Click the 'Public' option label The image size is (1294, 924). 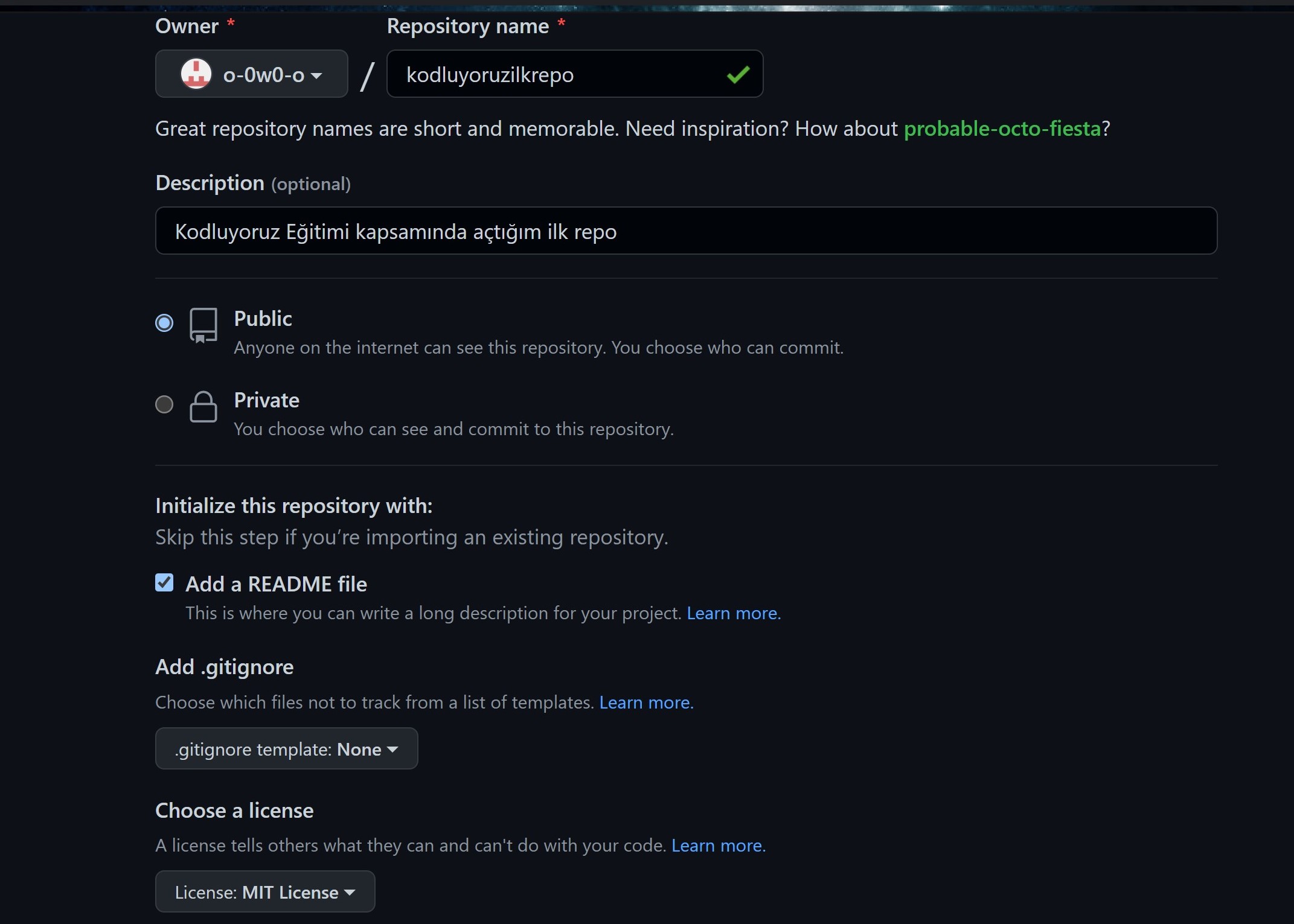263,319
